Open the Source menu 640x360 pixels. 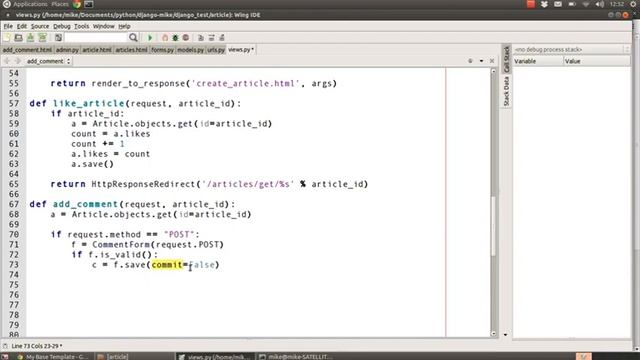[40, 26]
